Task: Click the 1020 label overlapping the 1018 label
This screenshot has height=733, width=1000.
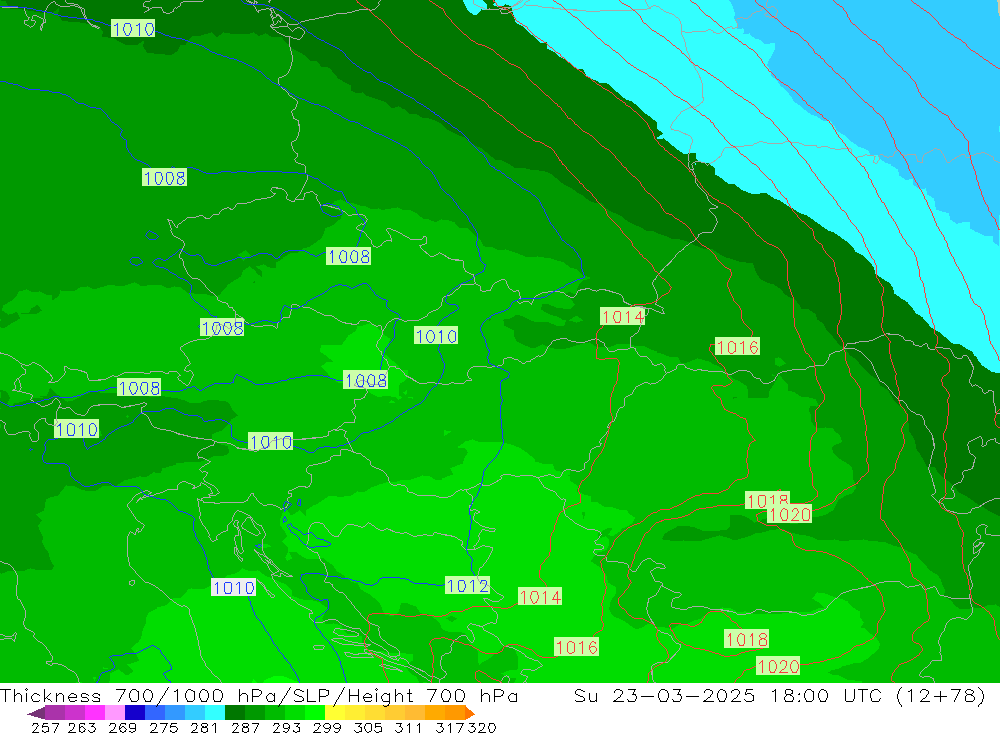Action: [790, 514]
